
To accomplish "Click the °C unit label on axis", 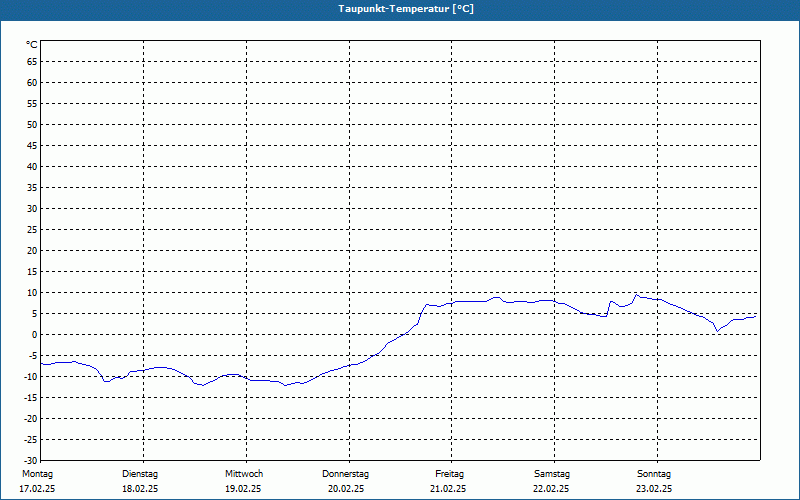I will [x=32, y=45].
